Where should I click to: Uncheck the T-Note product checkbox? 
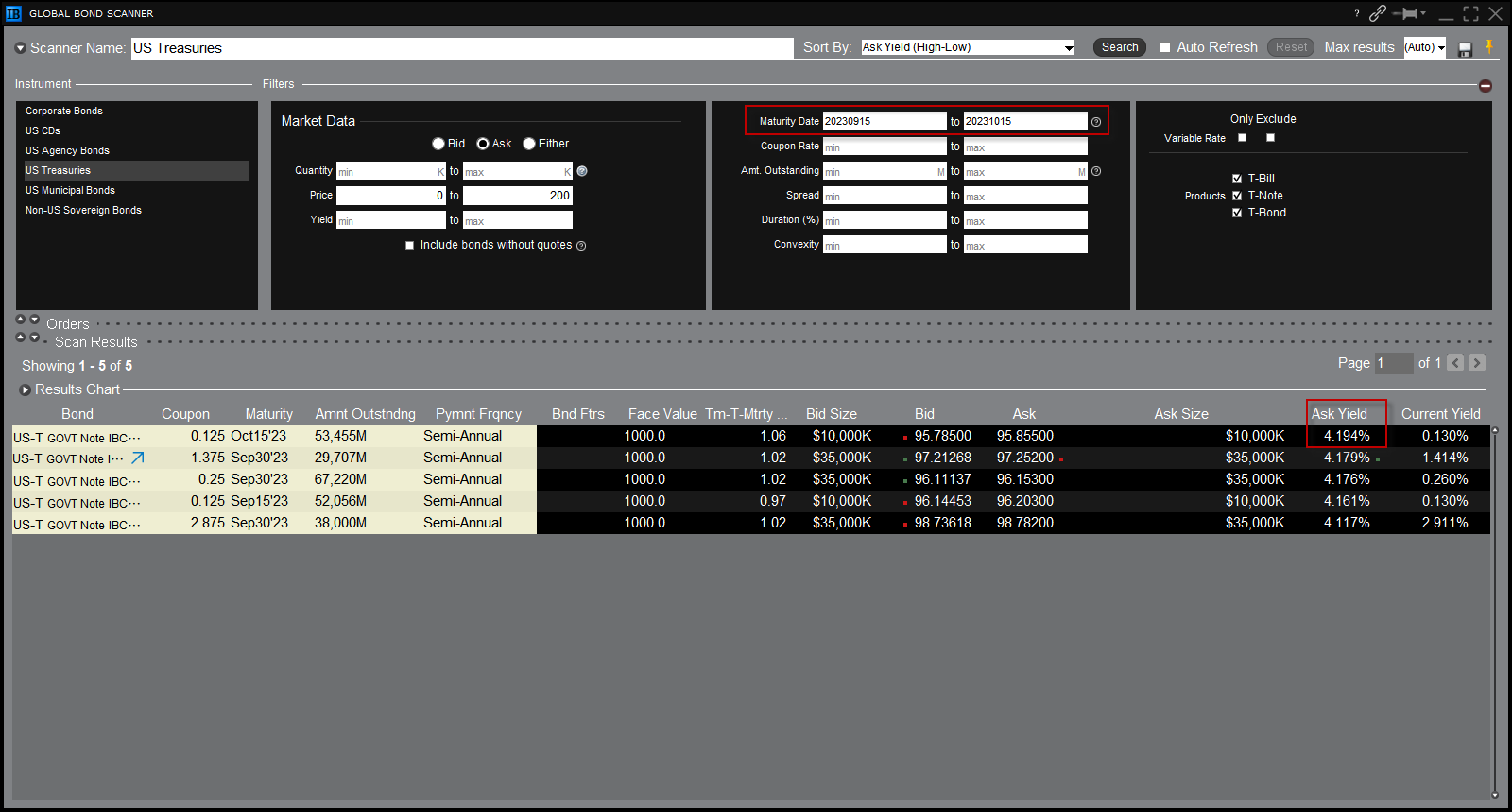point(1237,196)
